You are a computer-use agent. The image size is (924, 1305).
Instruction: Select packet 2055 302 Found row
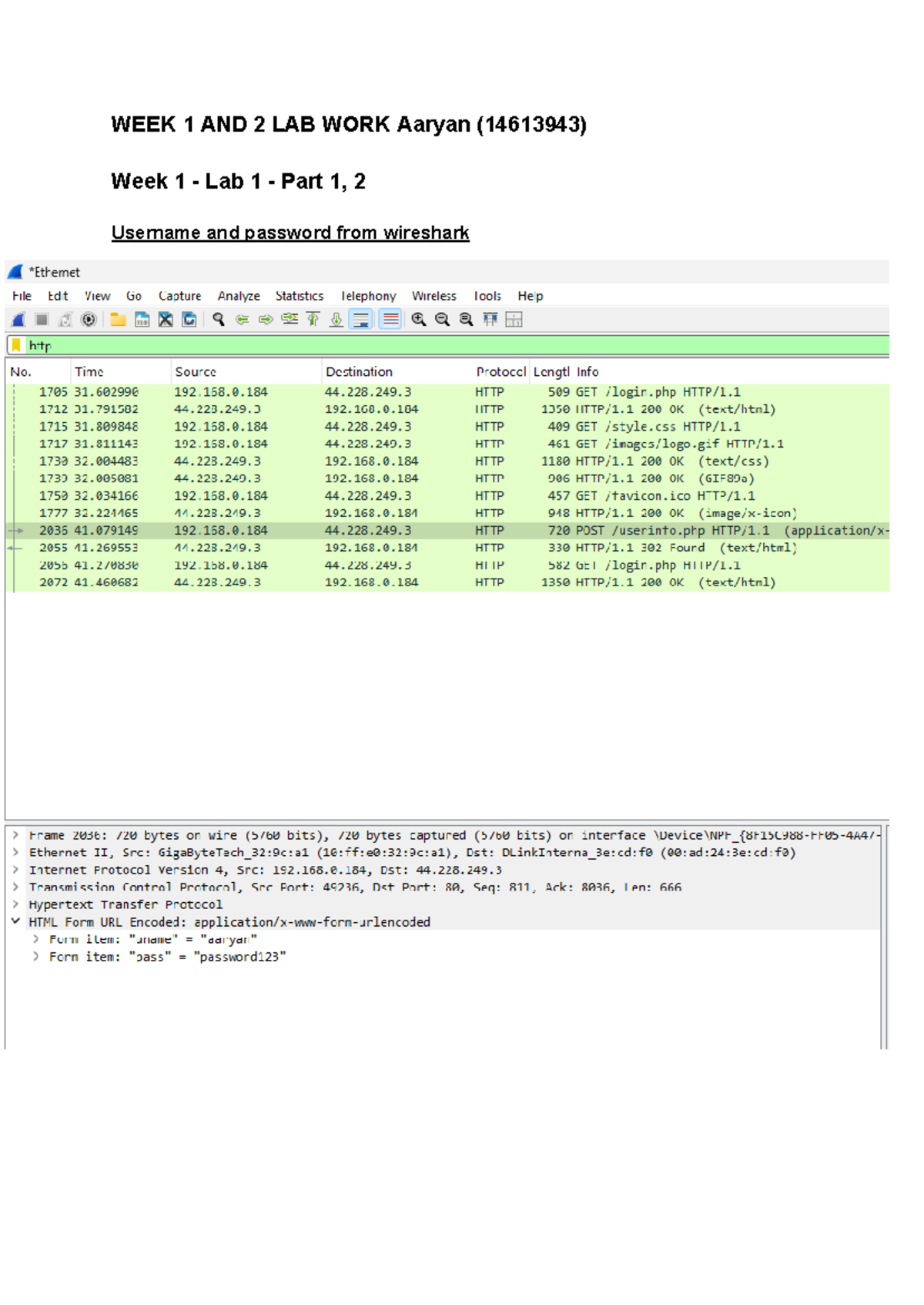point(447,548)
